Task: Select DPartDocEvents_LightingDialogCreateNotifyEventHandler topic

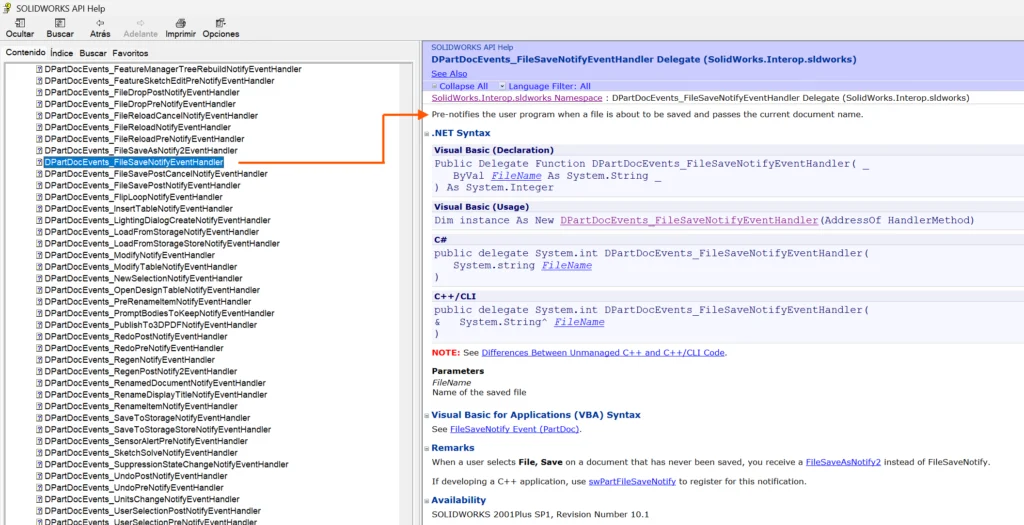Action: 157,221
